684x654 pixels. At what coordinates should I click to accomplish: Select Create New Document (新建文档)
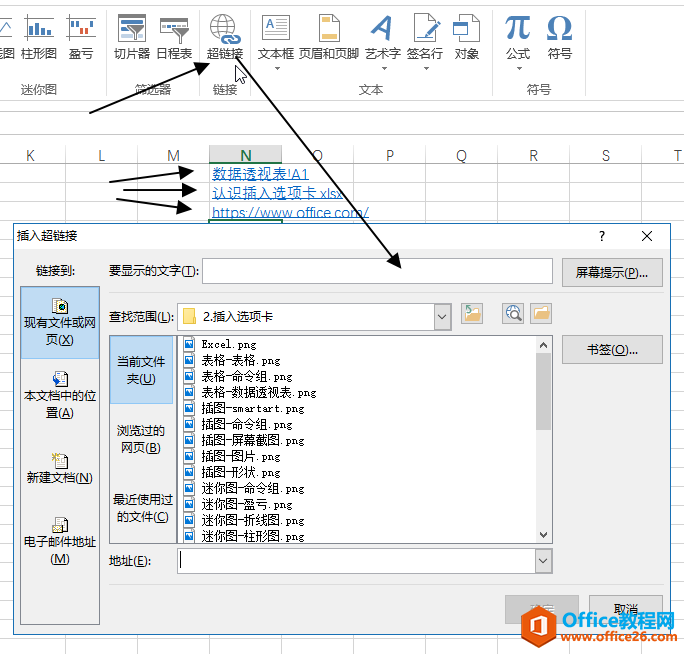tap(60, 469)
